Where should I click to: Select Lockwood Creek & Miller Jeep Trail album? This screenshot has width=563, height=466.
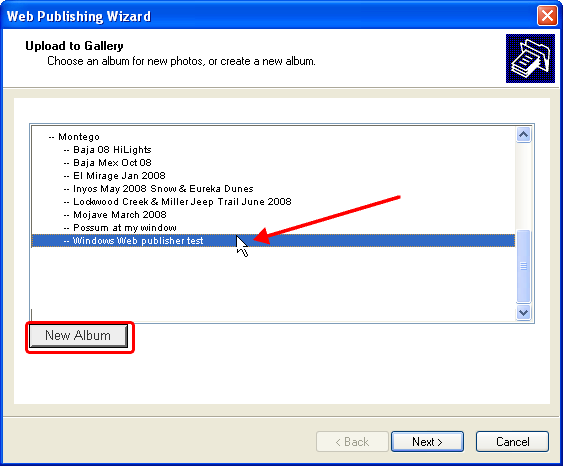[182, 201]
